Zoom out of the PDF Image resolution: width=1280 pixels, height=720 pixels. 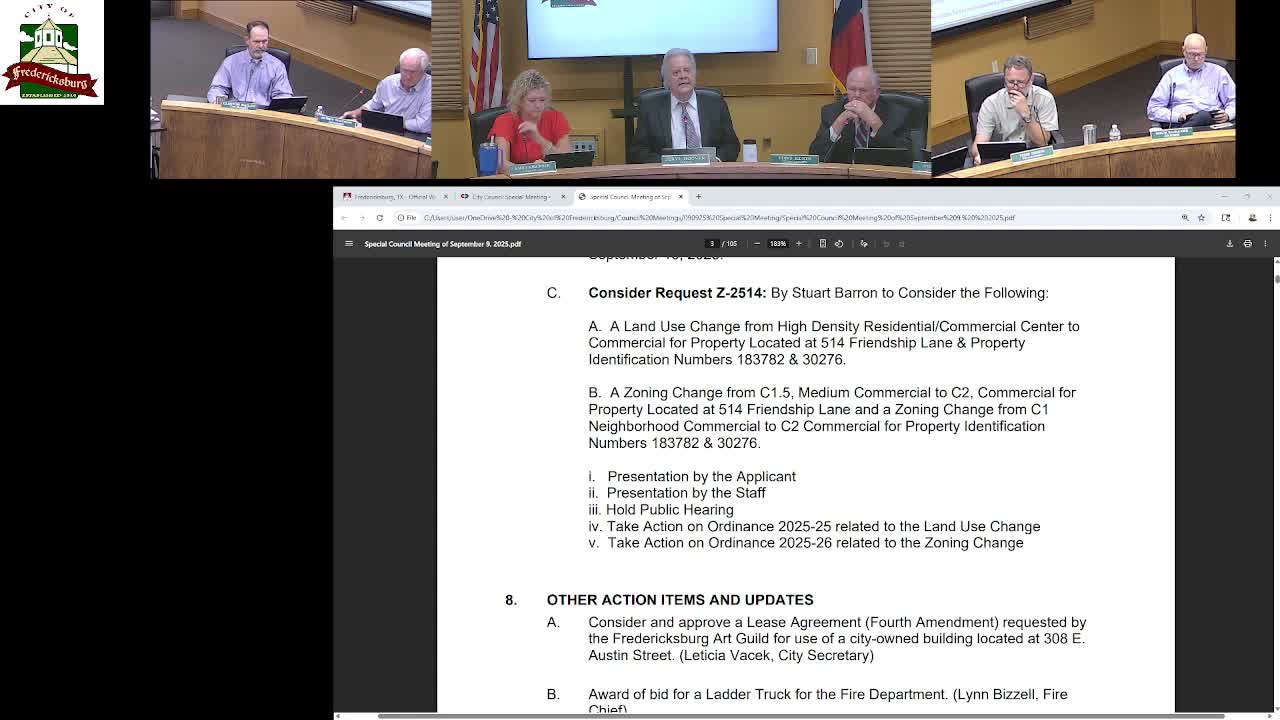click(757, 243)
